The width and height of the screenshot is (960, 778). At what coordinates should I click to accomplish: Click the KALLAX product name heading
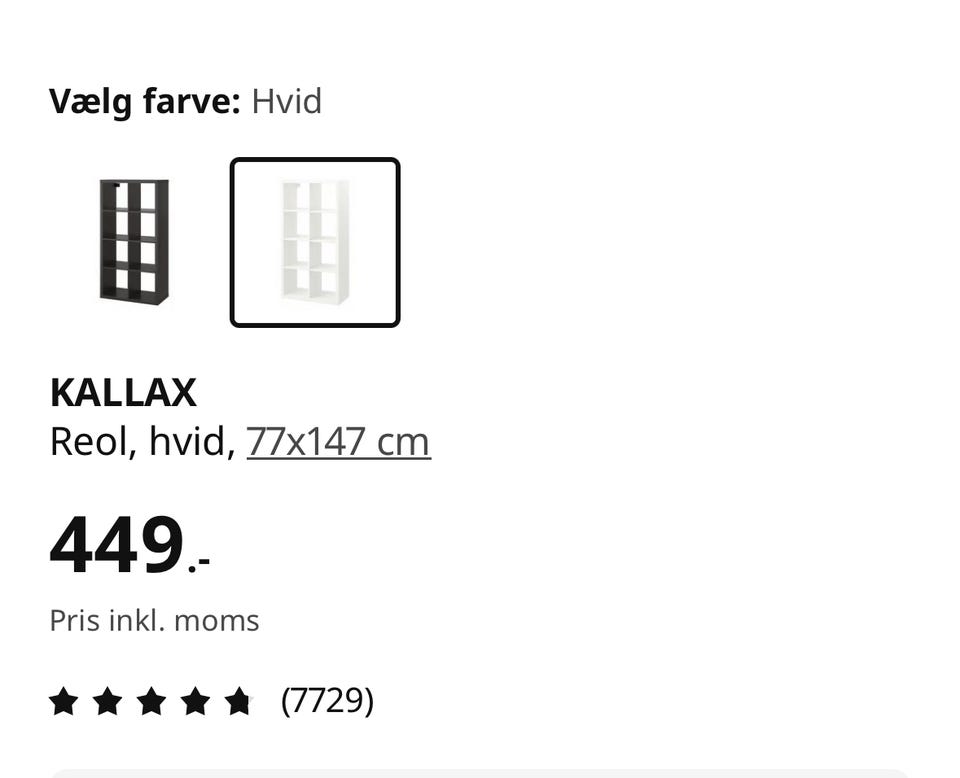pos(123,393)
